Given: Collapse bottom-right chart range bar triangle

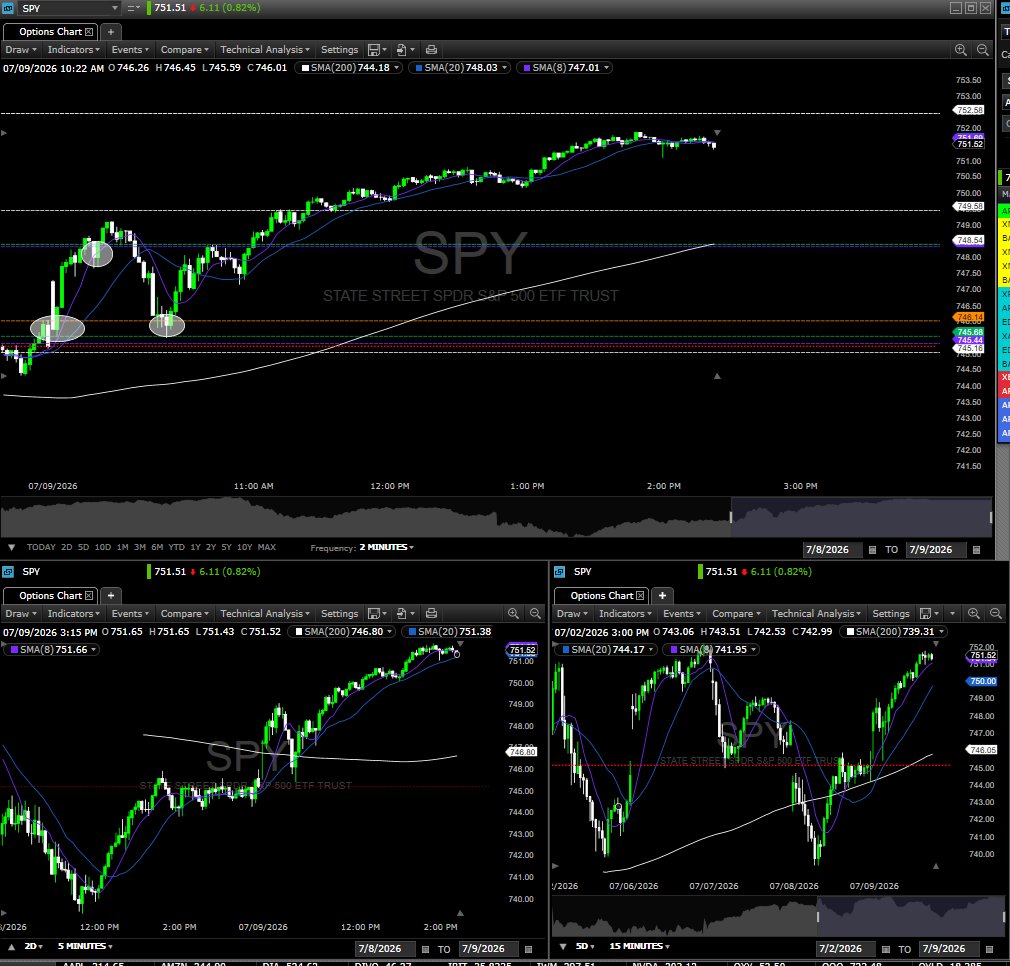Looking at the screenshot, I should (x=563, y=947).
